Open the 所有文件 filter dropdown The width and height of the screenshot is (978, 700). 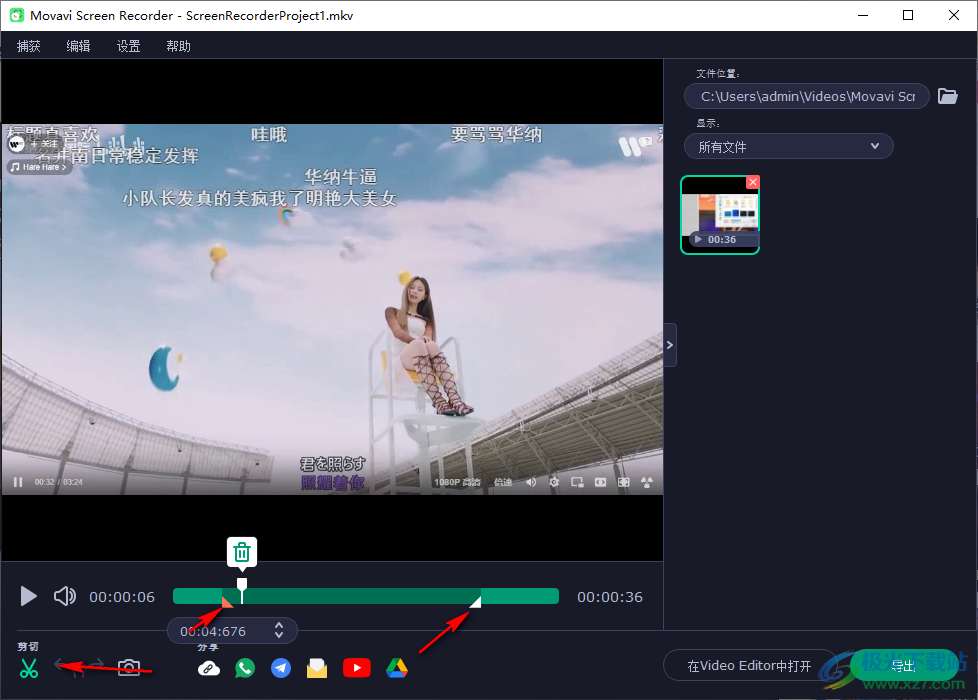788,147
